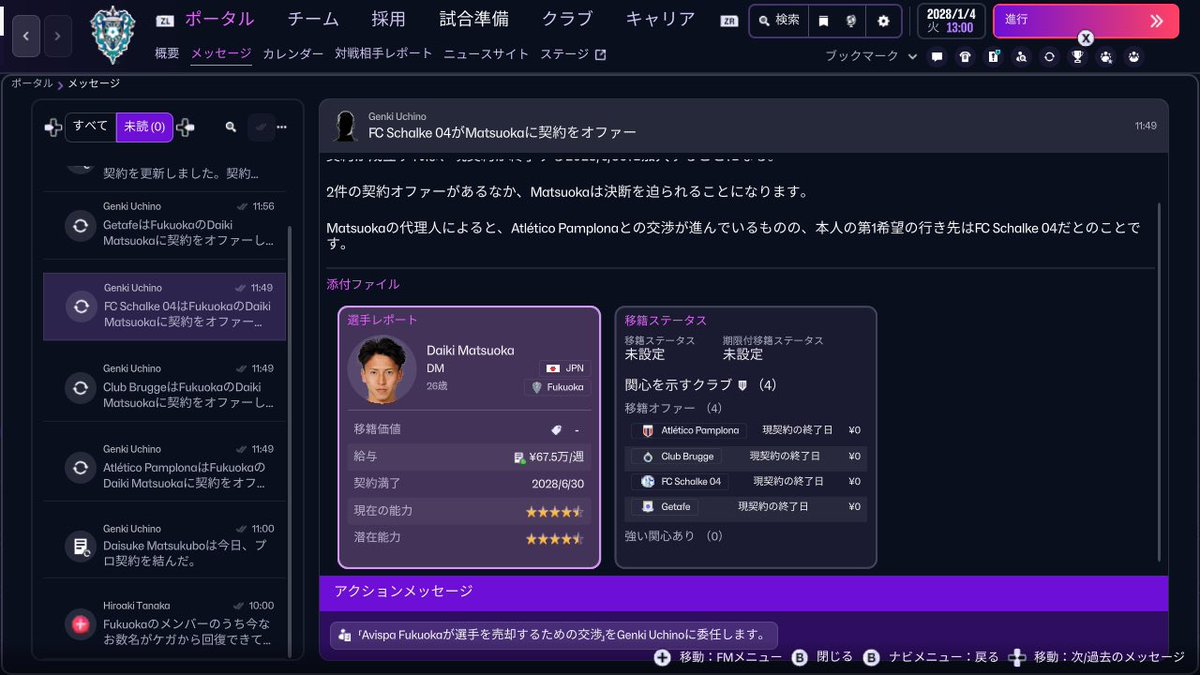Screen dimensions: 1200x675
Task: Click the message list scrollbar
Action: [x=290, y=440]
